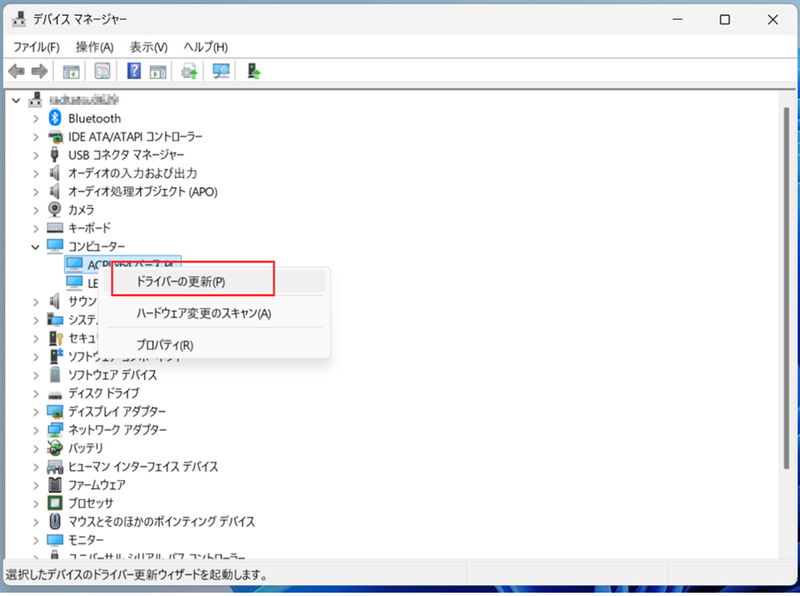Click the forward navigation arrow icon
Screen dimensions: 800x596
tap(38, 70)
